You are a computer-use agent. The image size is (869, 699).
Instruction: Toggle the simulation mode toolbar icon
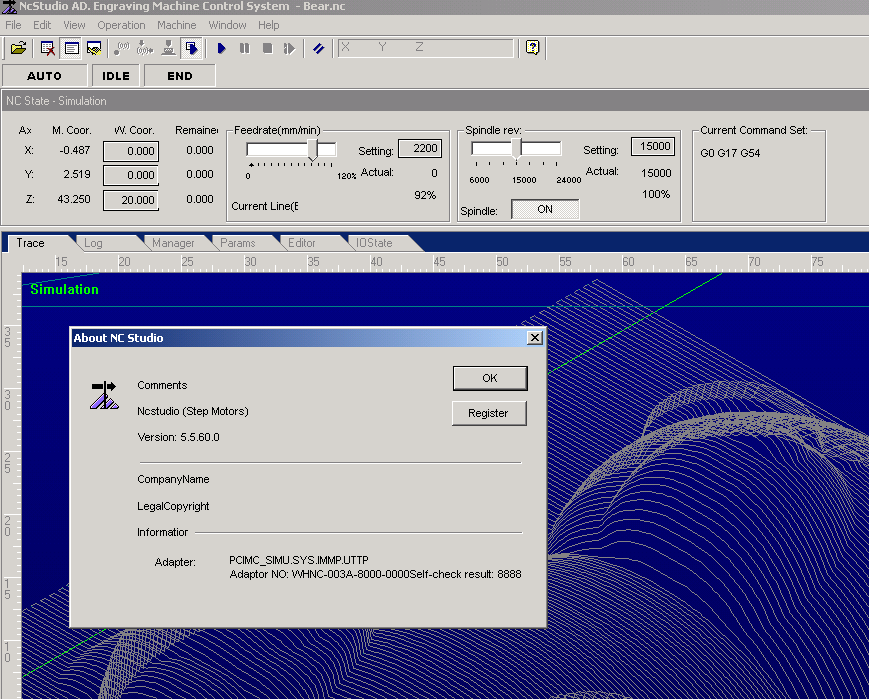click(x=192, y=48)
